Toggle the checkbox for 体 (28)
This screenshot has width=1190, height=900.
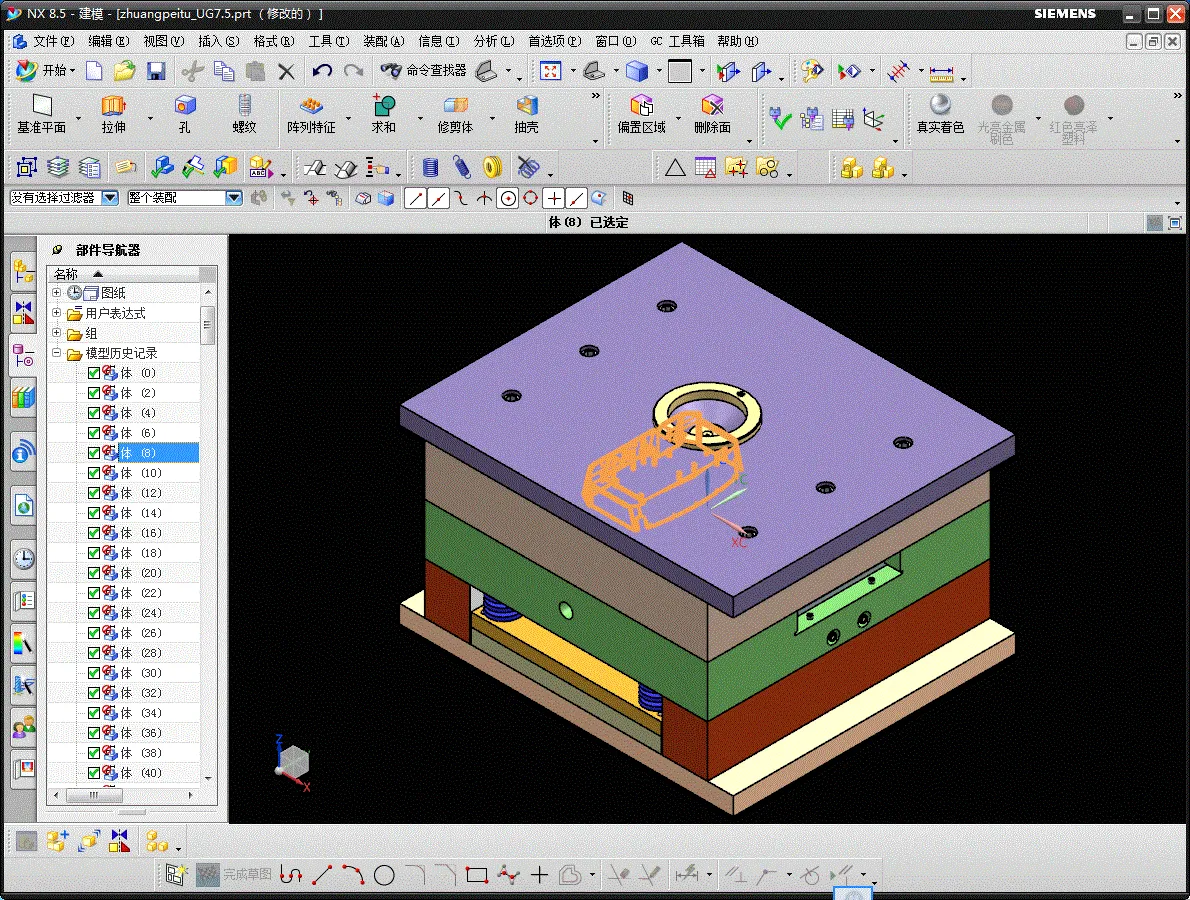(94, 653)
